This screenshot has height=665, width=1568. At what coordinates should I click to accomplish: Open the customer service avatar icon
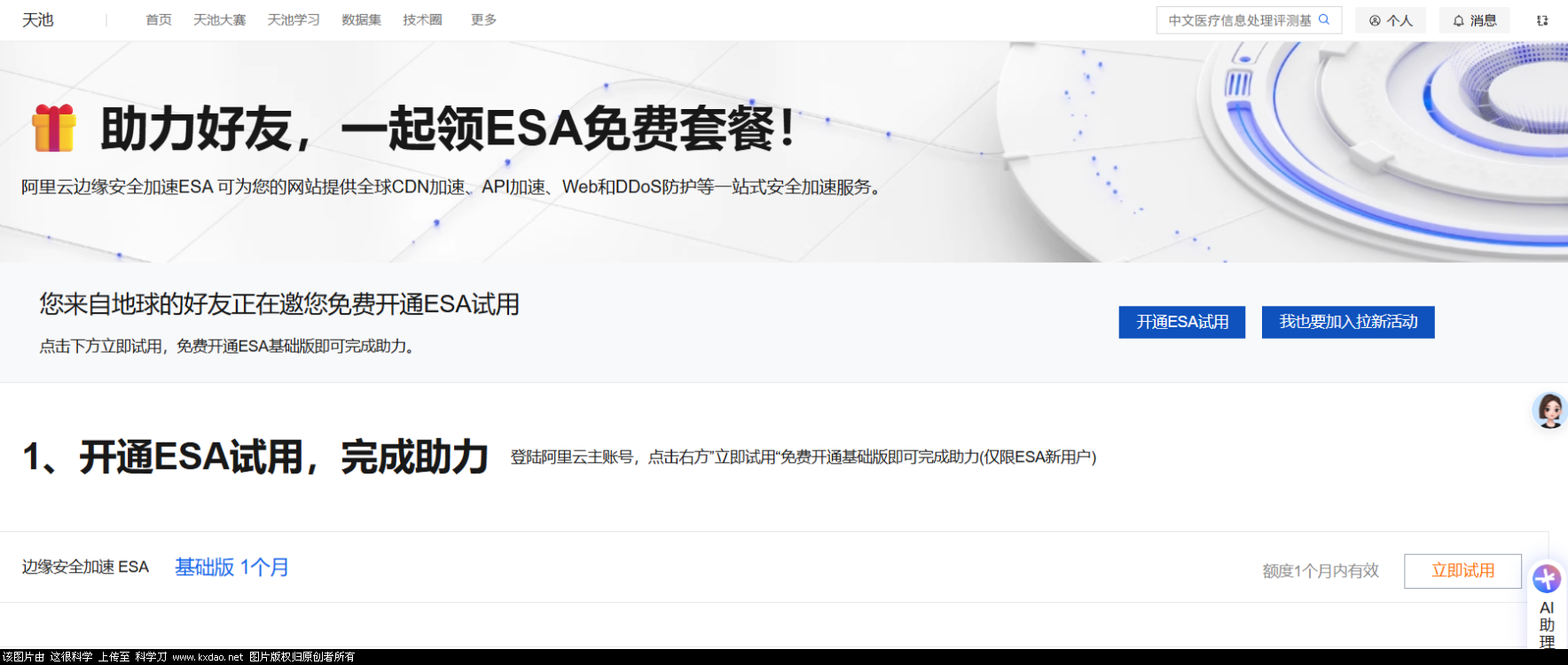pyautogui.click(x=1550, y=411)
